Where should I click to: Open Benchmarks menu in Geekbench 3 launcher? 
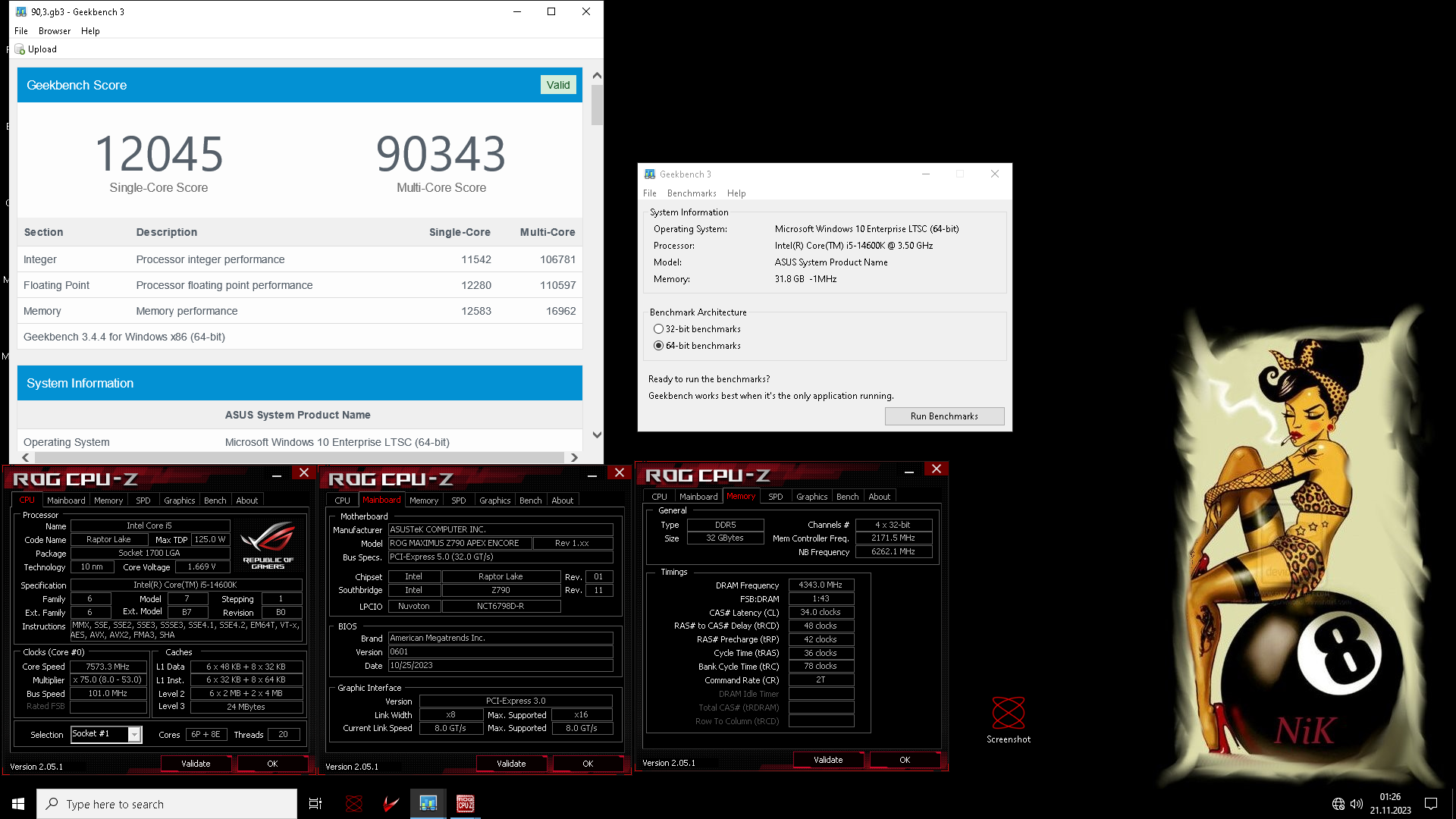692,193
